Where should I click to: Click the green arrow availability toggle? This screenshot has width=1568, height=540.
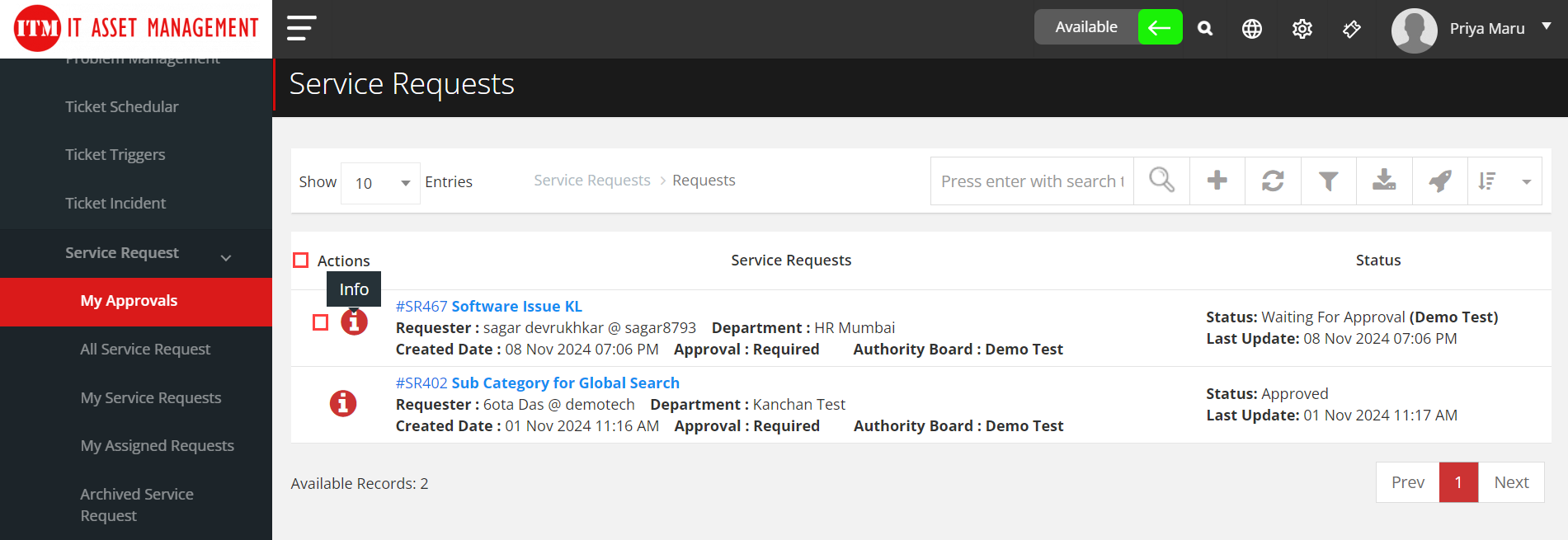point(1159,28)
